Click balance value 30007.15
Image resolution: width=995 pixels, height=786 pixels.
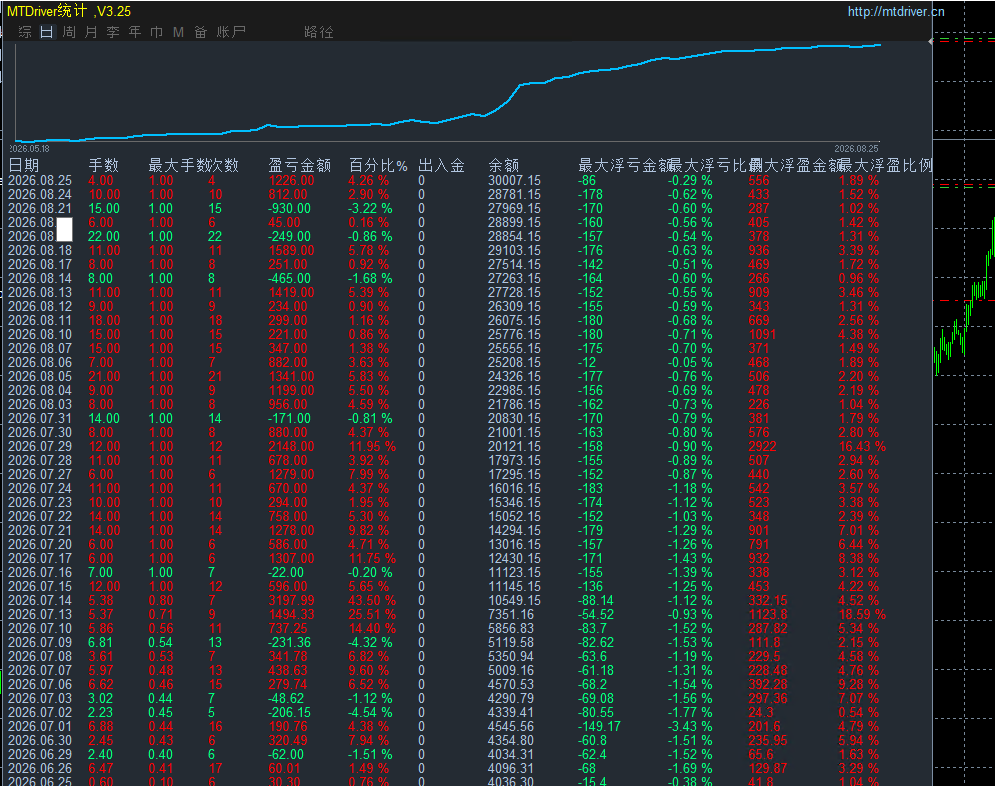[515, 181]
